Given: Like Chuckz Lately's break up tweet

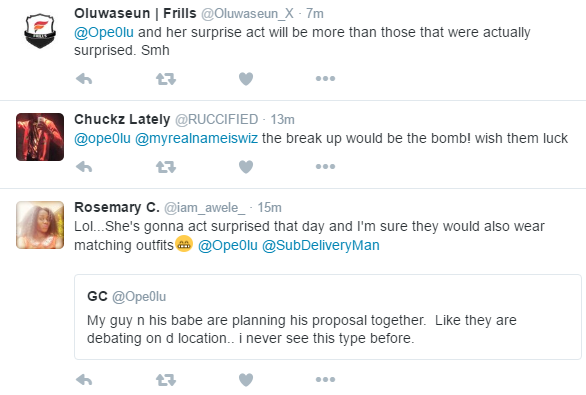Looking at the screenshot, I should point(246,167).
